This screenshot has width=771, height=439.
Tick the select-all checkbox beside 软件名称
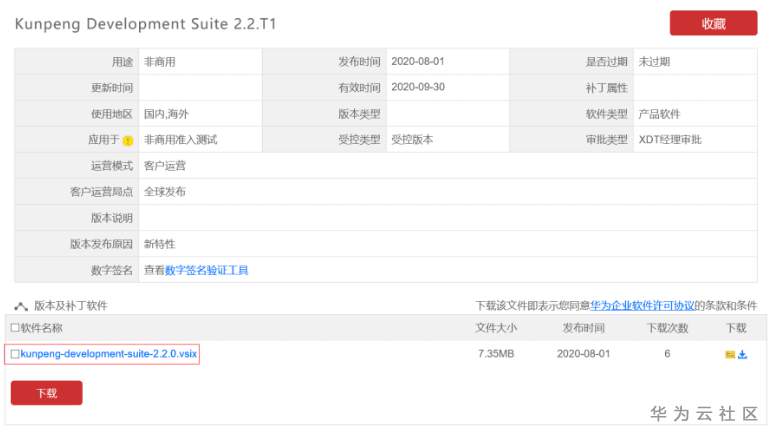[x=15, y=328]
